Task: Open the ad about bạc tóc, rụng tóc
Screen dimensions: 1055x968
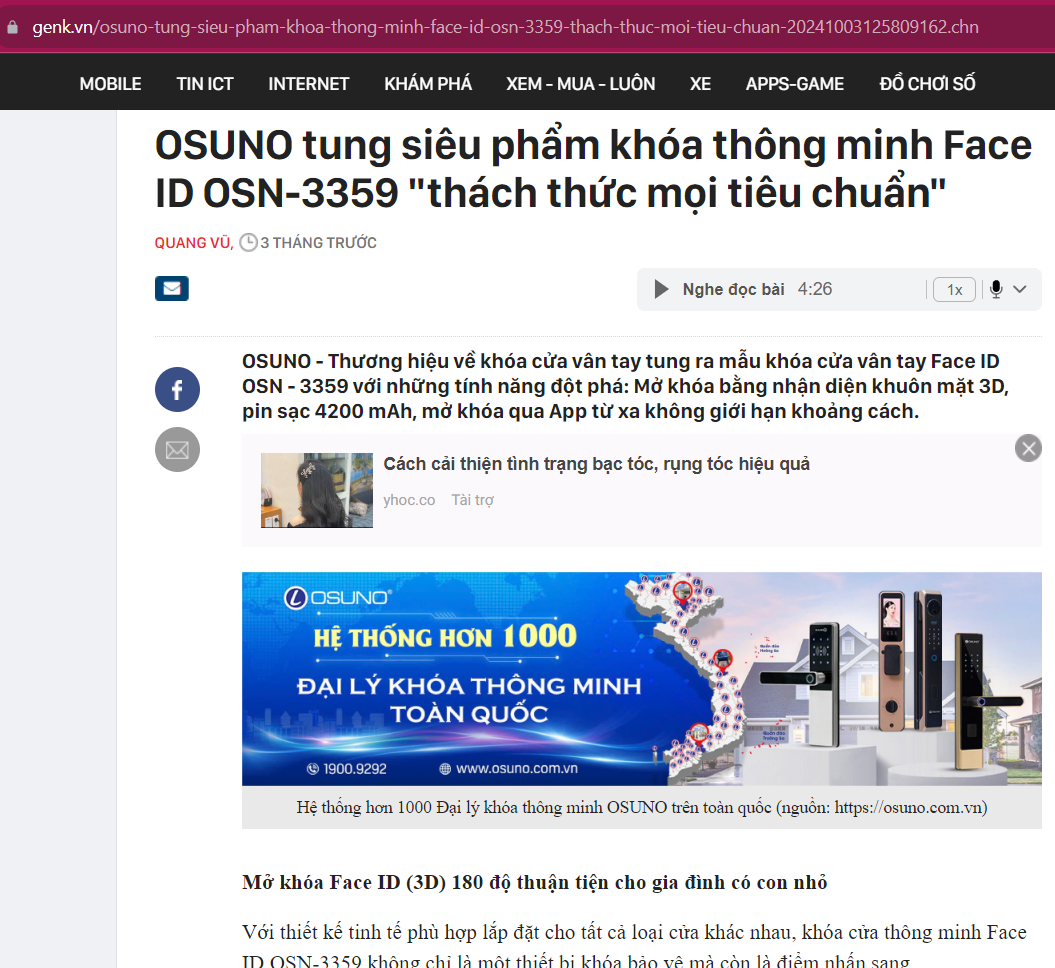Action: click(x=596, y=464)
